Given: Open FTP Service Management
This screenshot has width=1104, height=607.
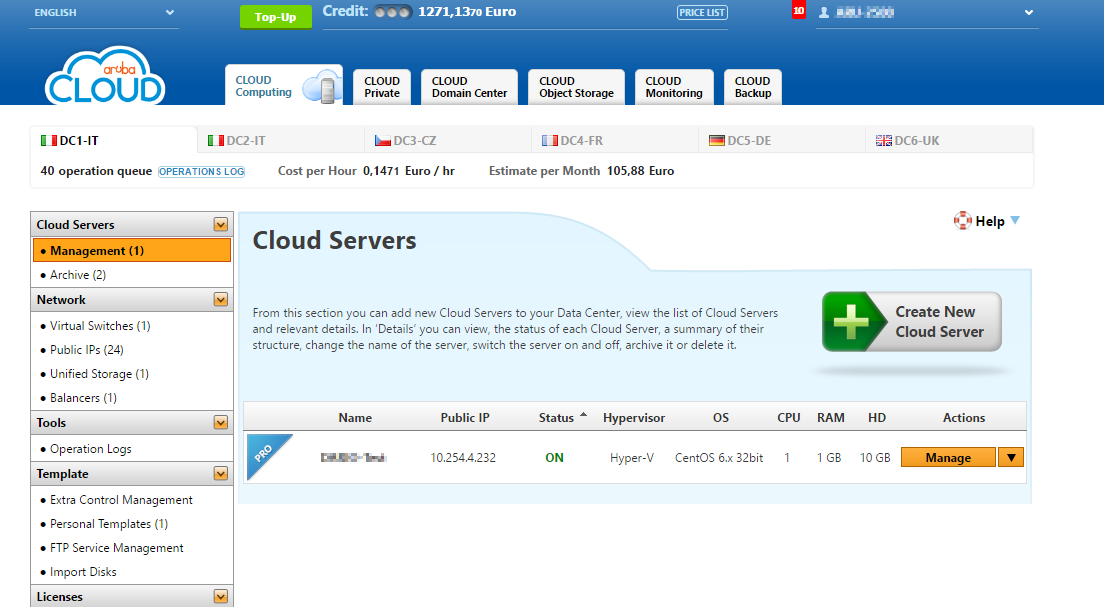Looking at the screenshot, I should (x=117, y=548).
